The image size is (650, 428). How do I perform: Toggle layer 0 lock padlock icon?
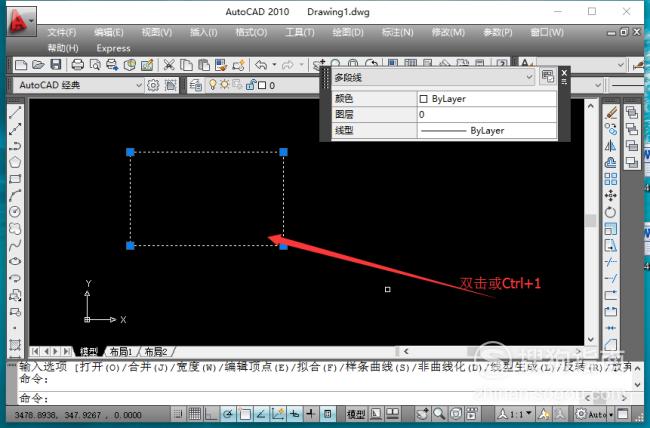pos(250,85)
